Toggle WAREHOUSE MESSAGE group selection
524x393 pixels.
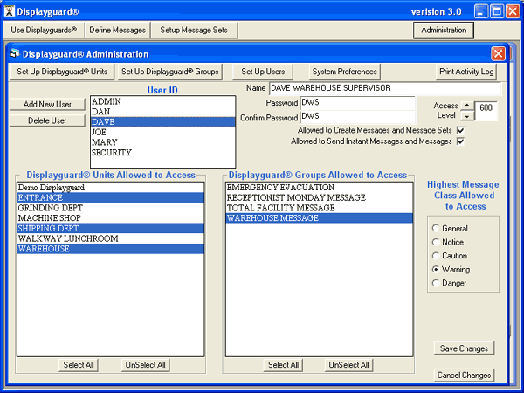pos(319,218)
